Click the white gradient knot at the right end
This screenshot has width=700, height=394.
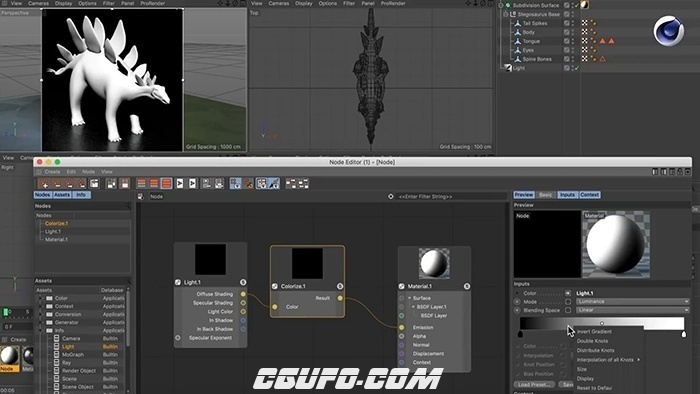(683, 334)
